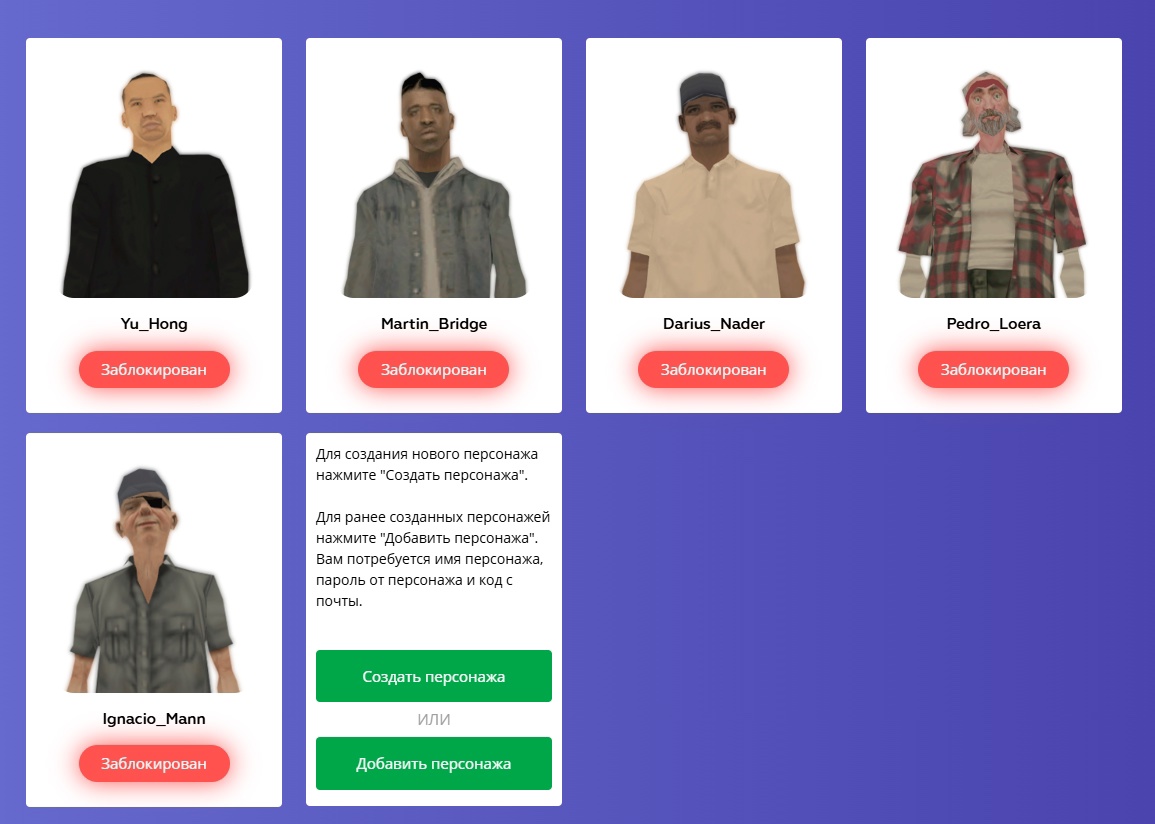Open the Pedro_Loera character picture
1155x824 pixels.
pos(993,184)
